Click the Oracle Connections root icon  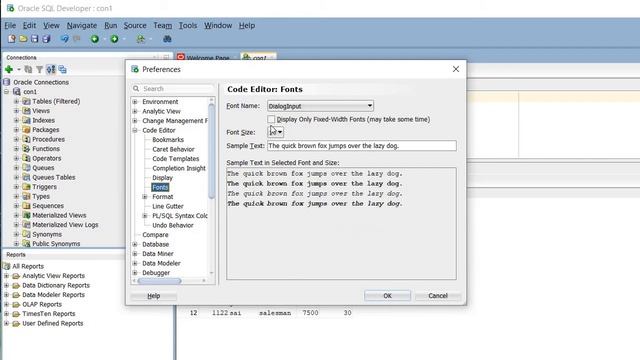[x=7, y=82]
